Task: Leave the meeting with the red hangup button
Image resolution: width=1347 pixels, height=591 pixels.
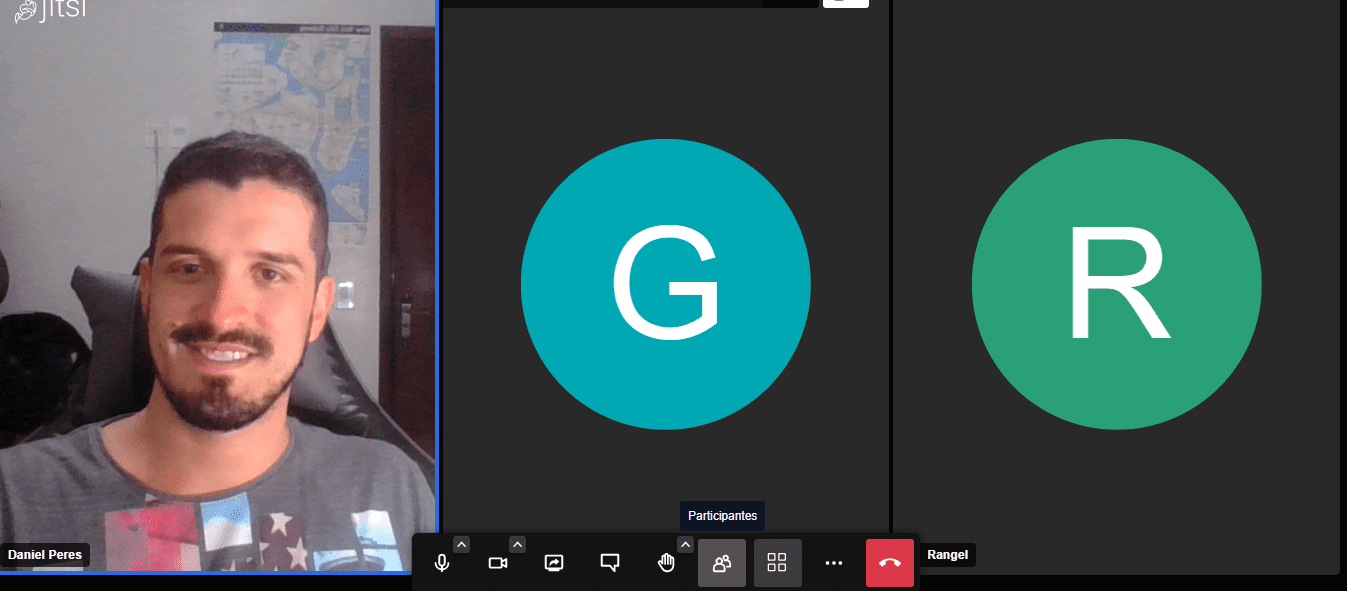Action: click(889, 562)
